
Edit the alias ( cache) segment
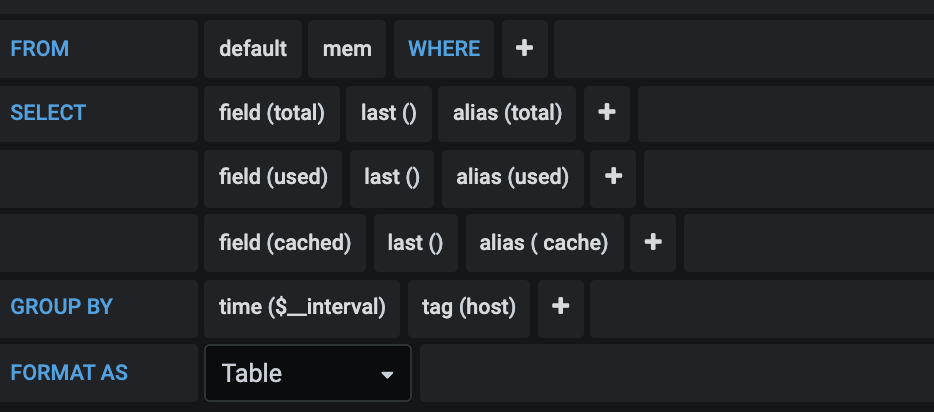[544, 242]
